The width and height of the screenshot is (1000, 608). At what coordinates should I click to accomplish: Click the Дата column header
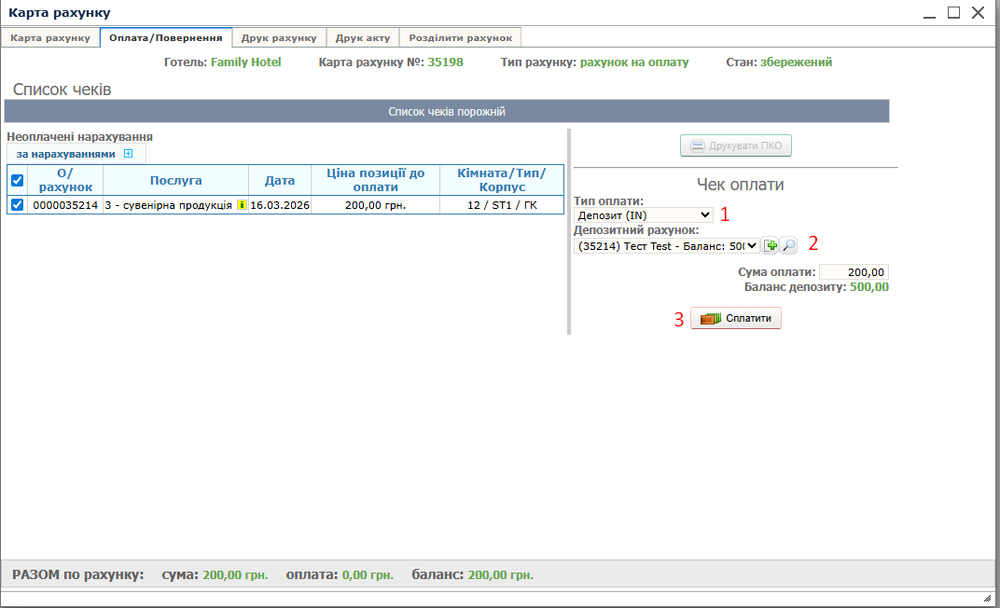[280, 181]
